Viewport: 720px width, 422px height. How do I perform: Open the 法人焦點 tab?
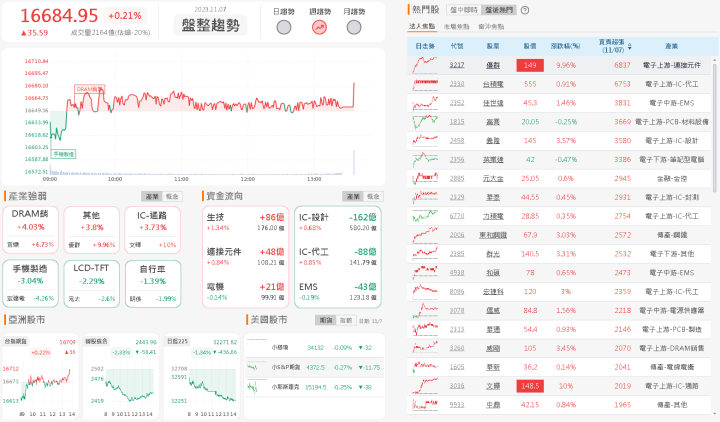pyautogui.click(x=422, y=27)
